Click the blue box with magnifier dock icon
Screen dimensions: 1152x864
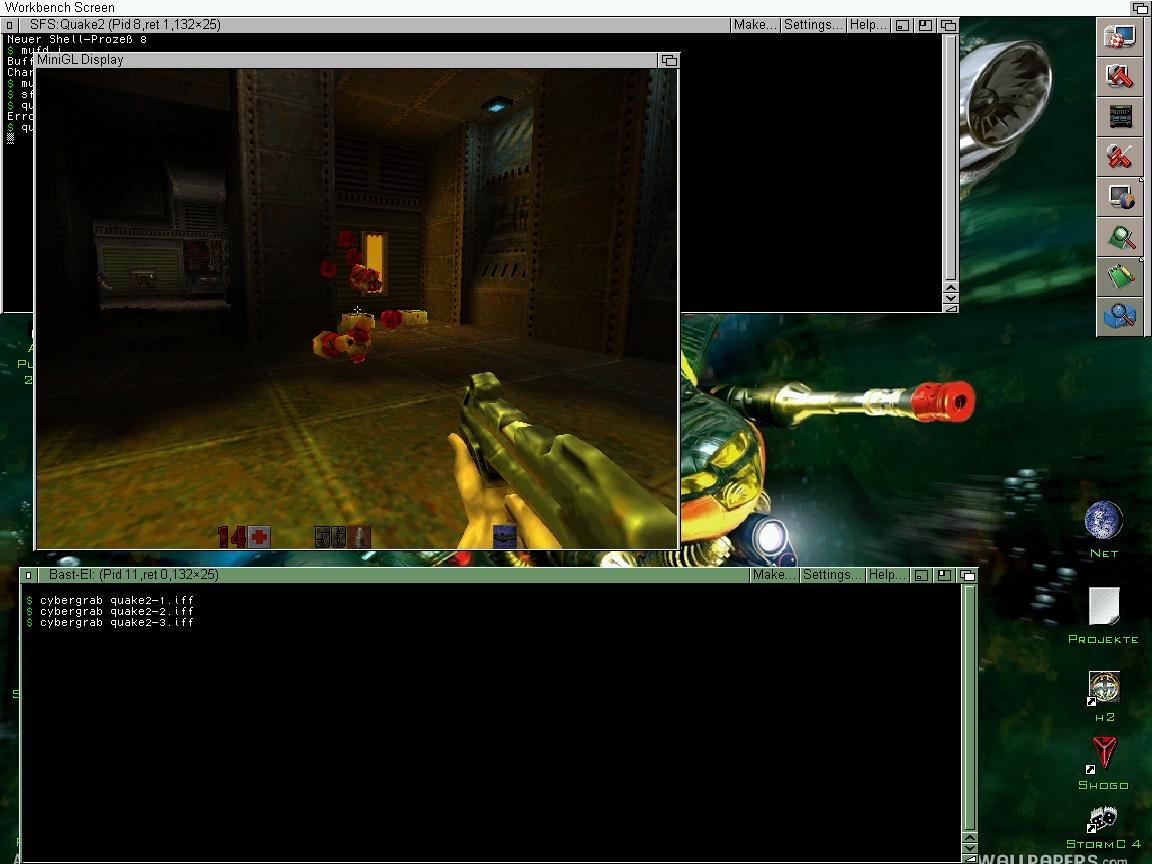click(1120, 316)
